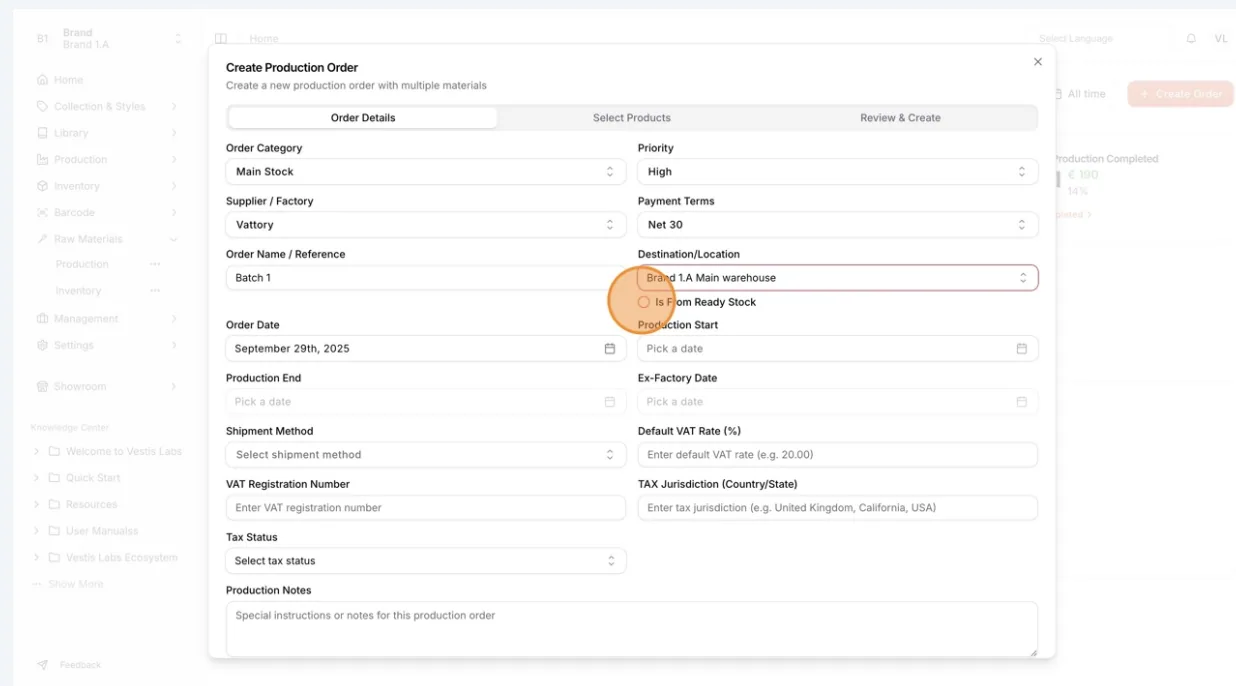Click the Order Name / Reference field
Viewport: 1236px width, 686px height.
(x=426, y=278)
